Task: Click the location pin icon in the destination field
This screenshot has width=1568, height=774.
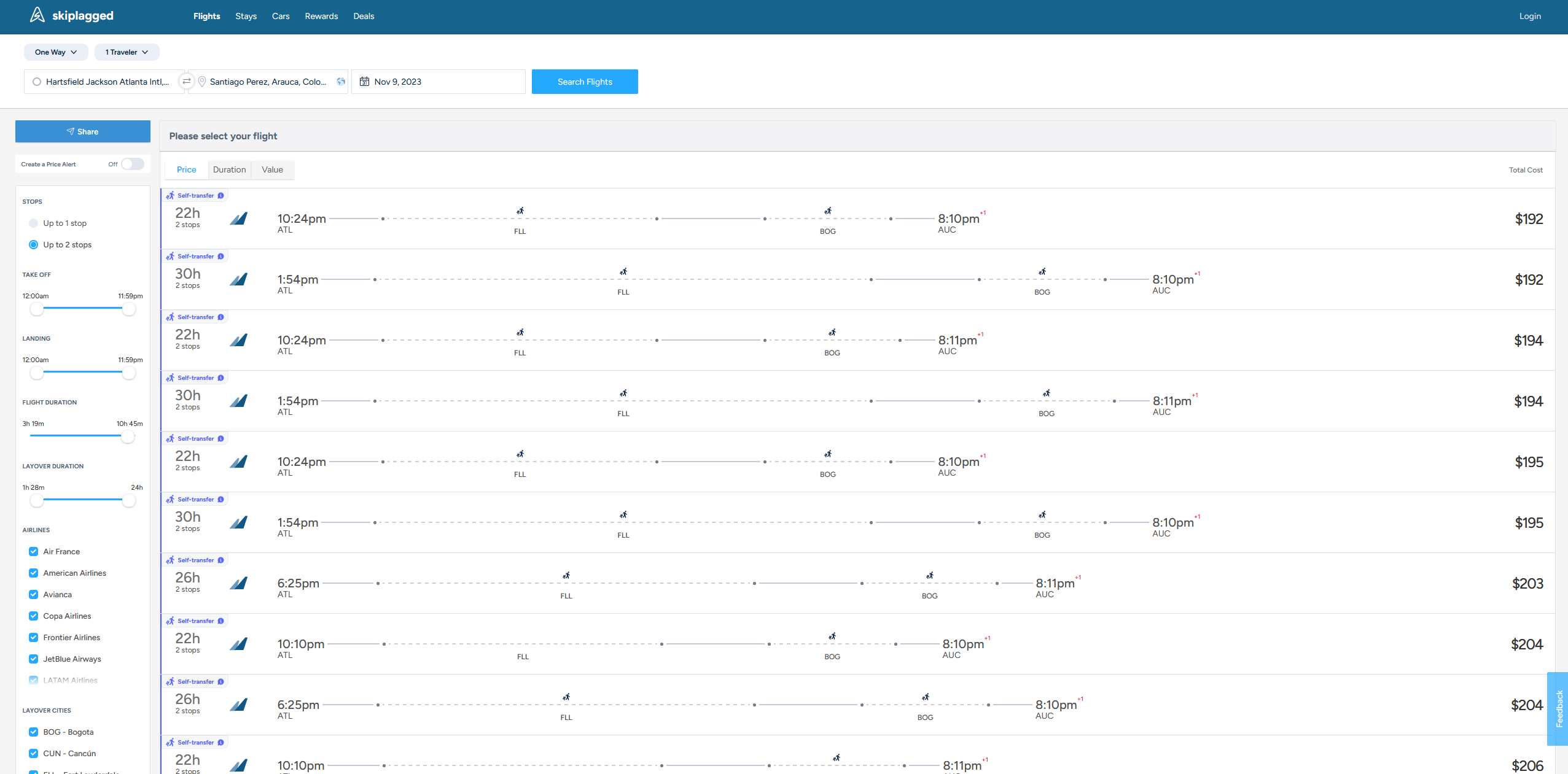Action: click(x=201, y=81)
